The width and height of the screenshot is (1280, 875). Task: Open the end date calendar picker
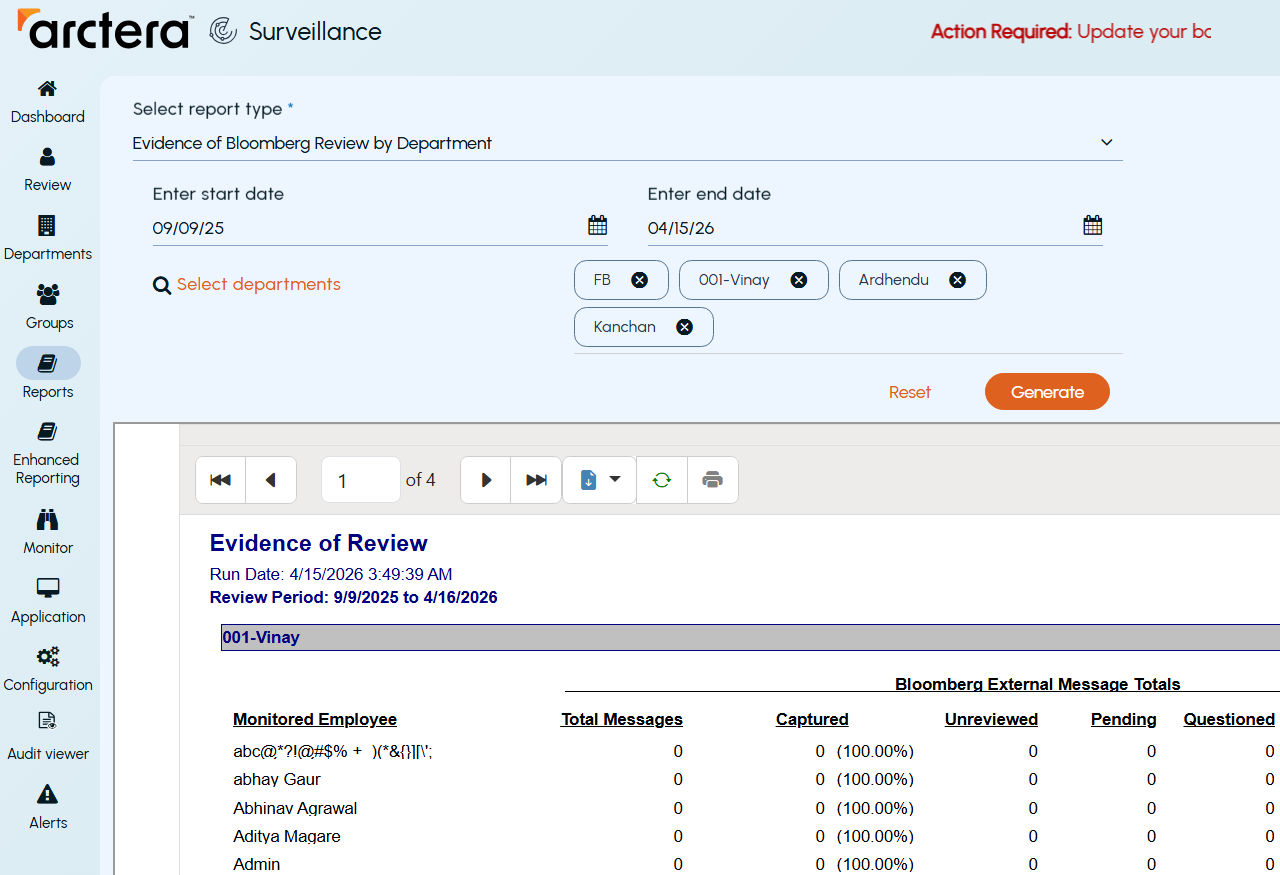[1093, 225]
